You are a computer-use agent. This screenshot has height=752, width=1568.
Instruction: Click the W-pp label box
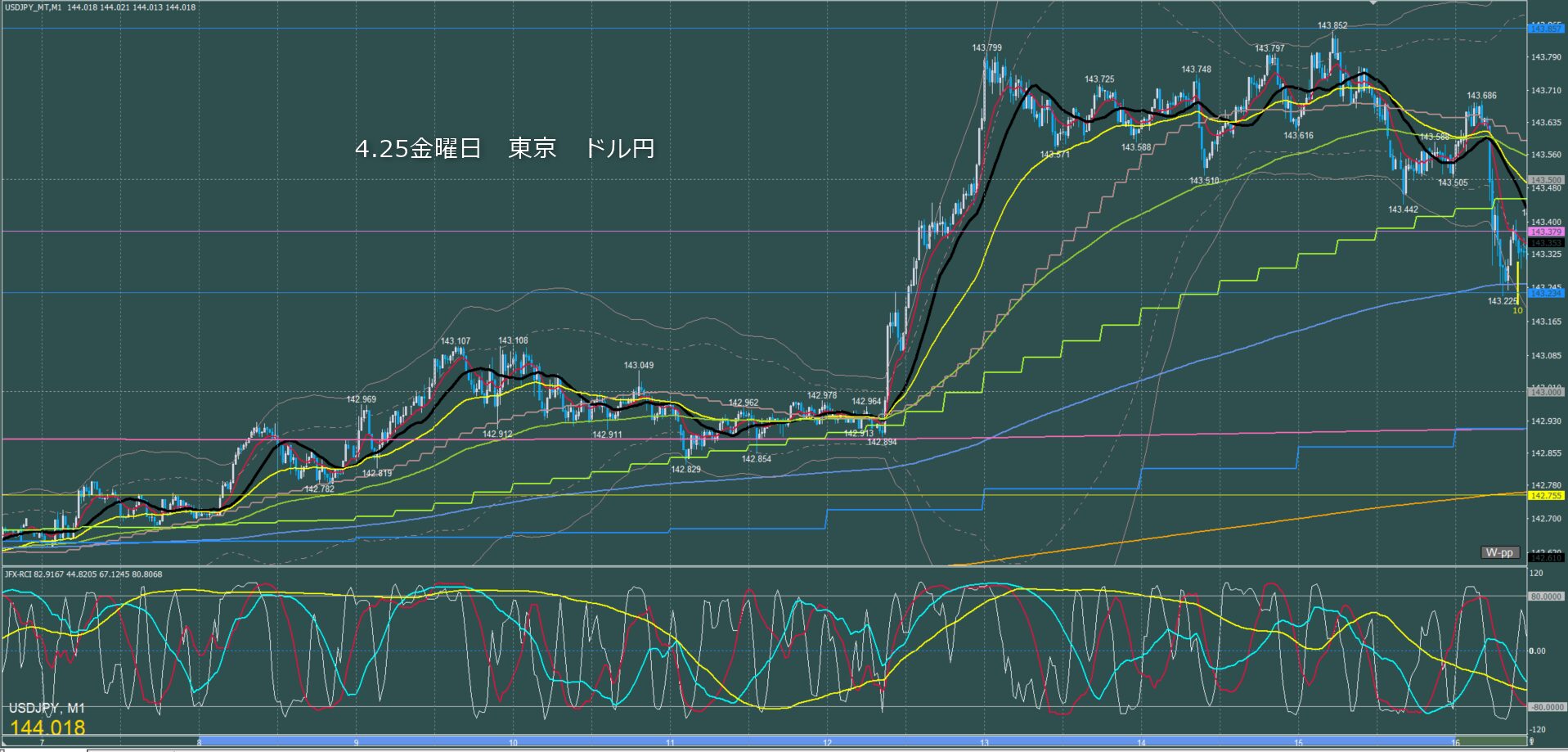pos(1499,552)
